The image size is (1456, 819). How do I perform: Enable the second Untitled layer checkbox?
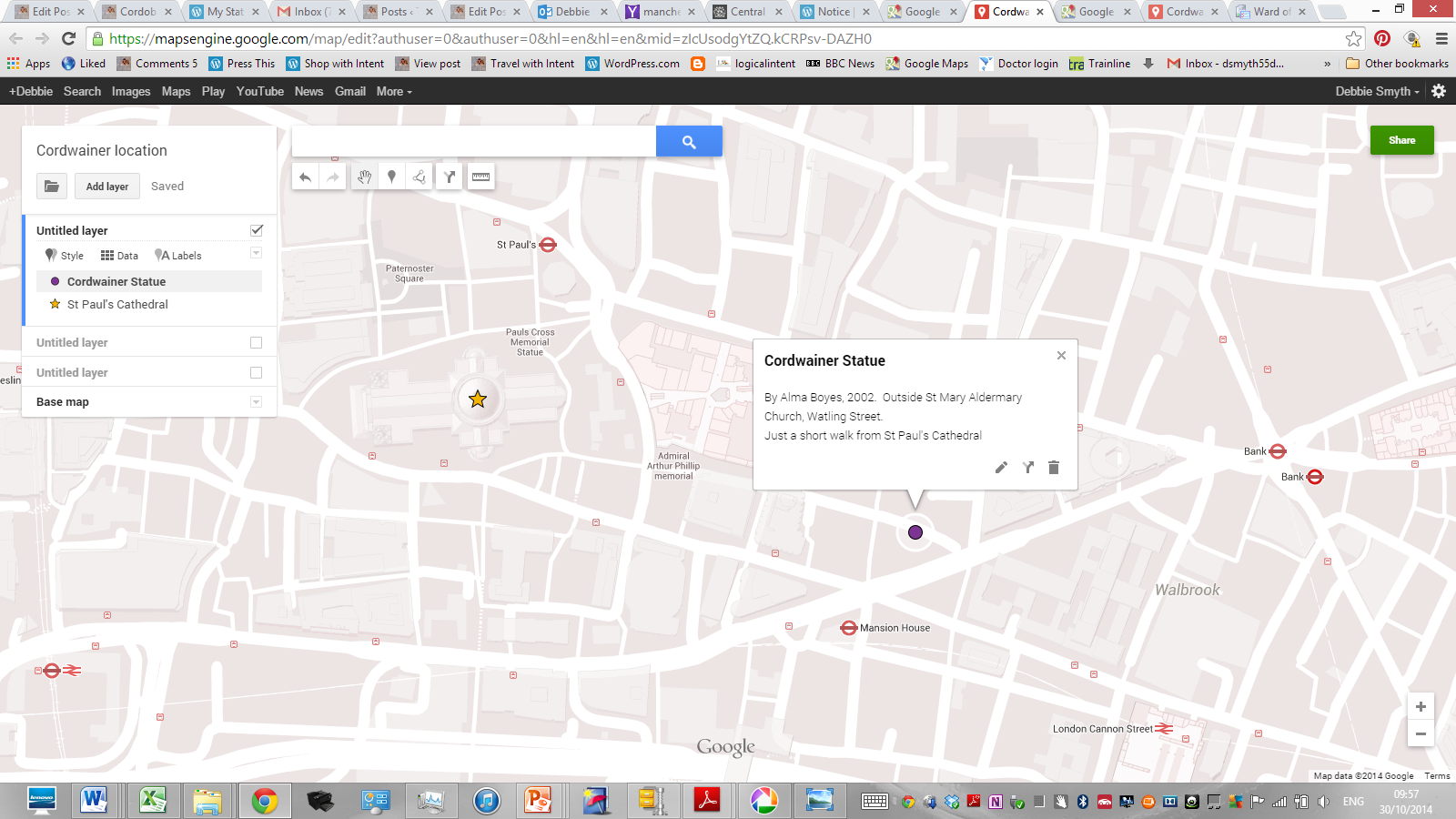tap(256, 343)
